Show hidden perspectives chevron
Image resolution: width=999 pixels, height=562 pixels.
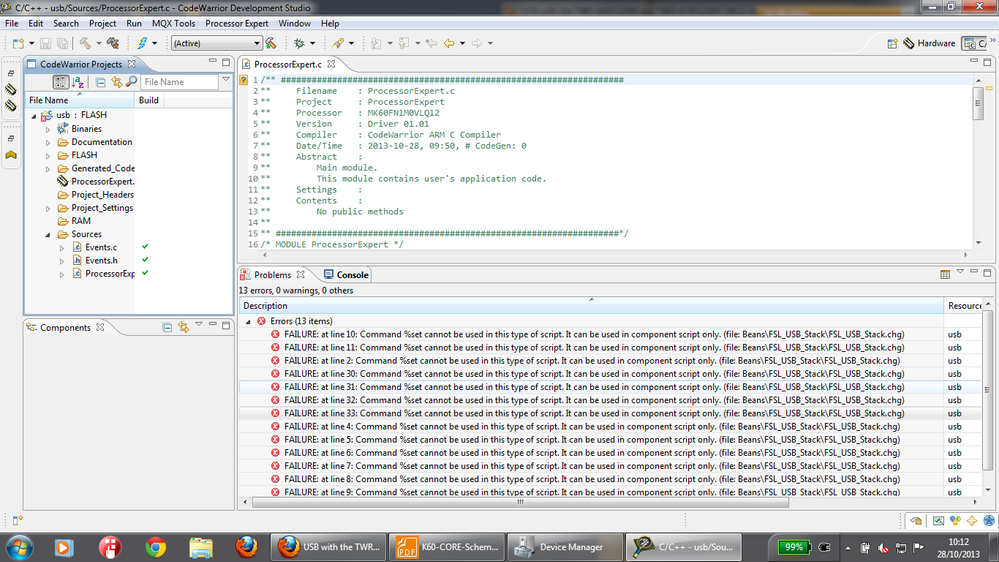tap(993, 41)
